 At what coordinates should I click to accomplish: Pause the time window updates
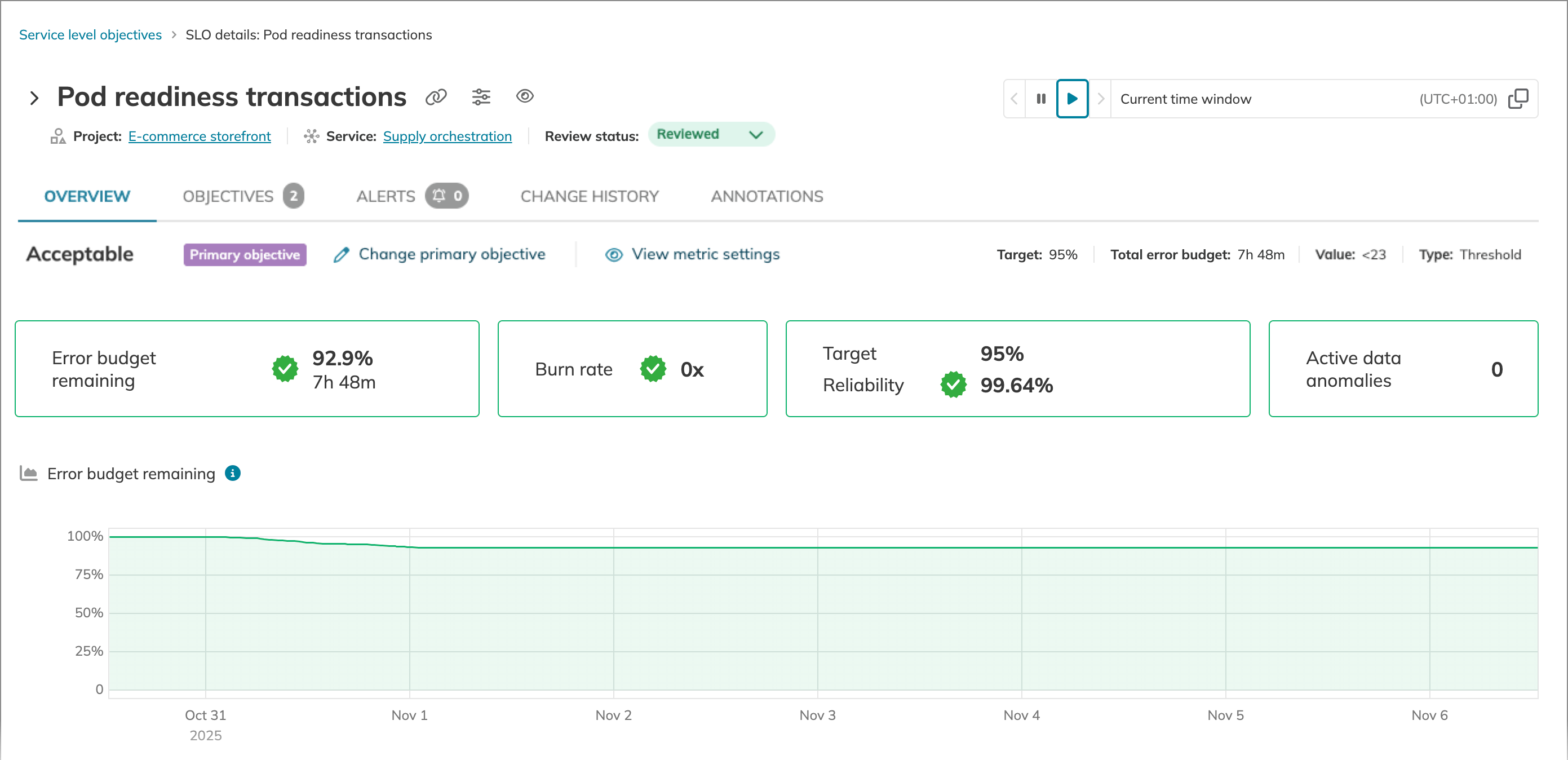(1041, 99)
